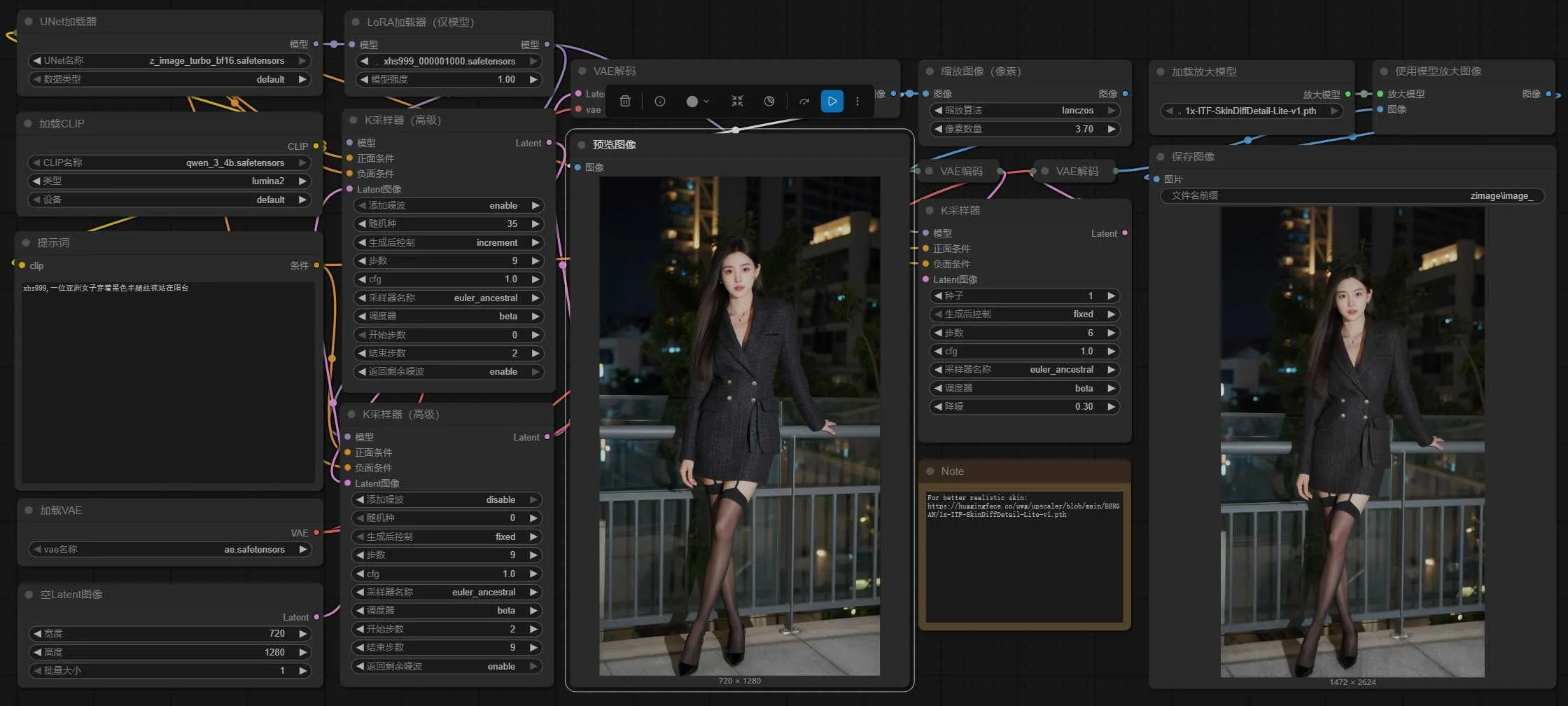This screenshot has height=706, width=1568.
Task: Click the 文件名前缀 zimage\image_ field
Action: tap(1352, 196)
